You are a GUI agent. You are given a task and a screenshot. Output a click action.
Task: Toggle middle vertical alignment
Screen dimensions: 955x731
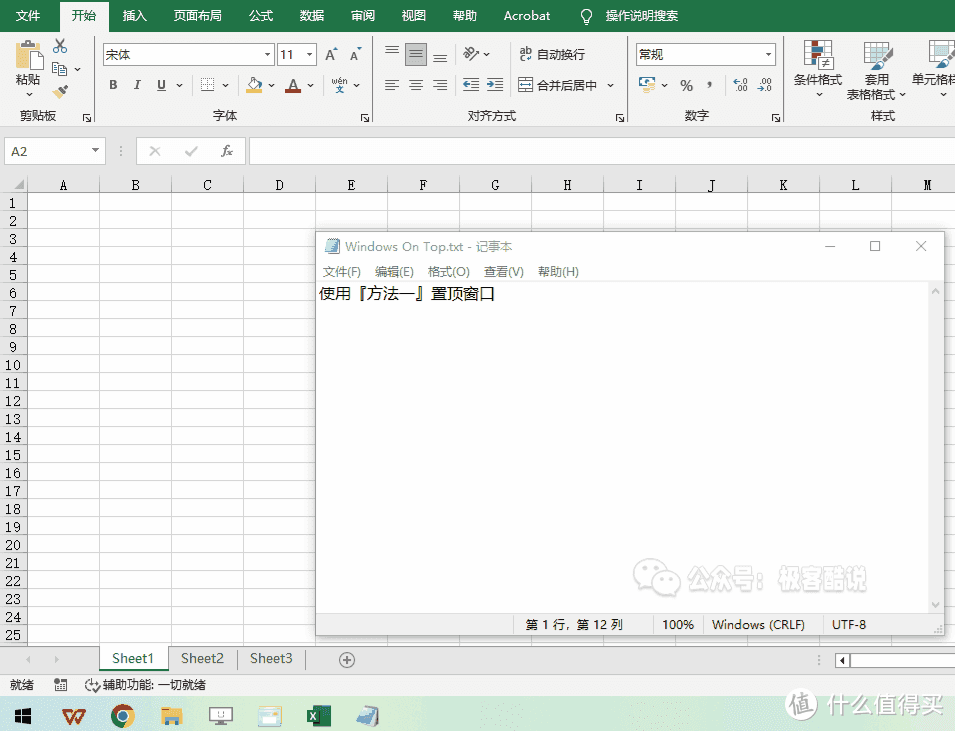[x=416, y=55]
